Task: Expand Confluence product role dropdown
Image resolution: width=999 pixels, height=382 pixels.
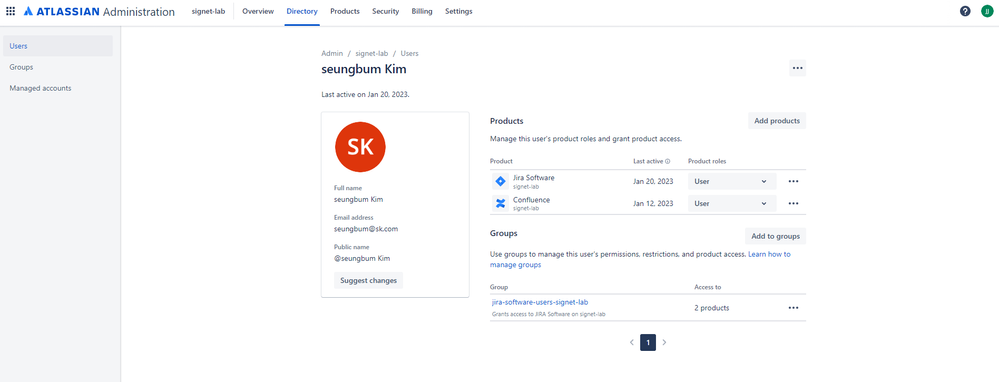Action: [732, 204]
